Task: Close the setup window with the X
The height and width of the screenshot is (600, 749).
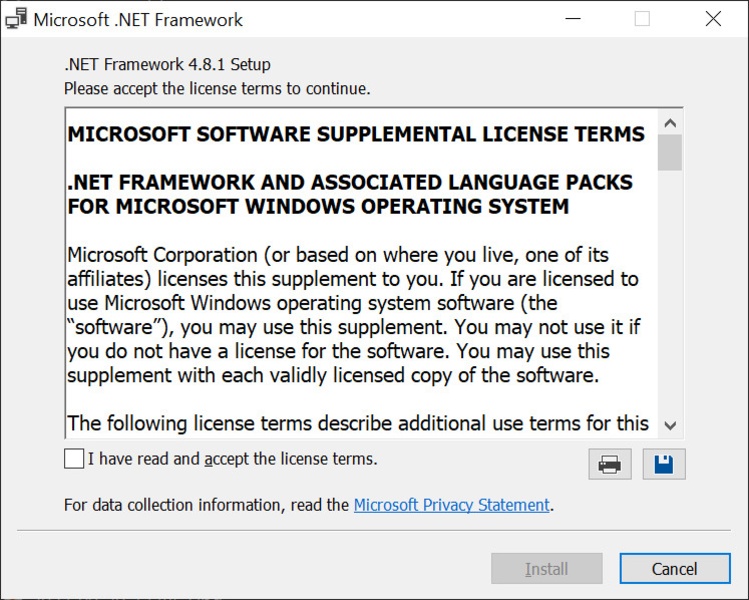Action: 713,19
